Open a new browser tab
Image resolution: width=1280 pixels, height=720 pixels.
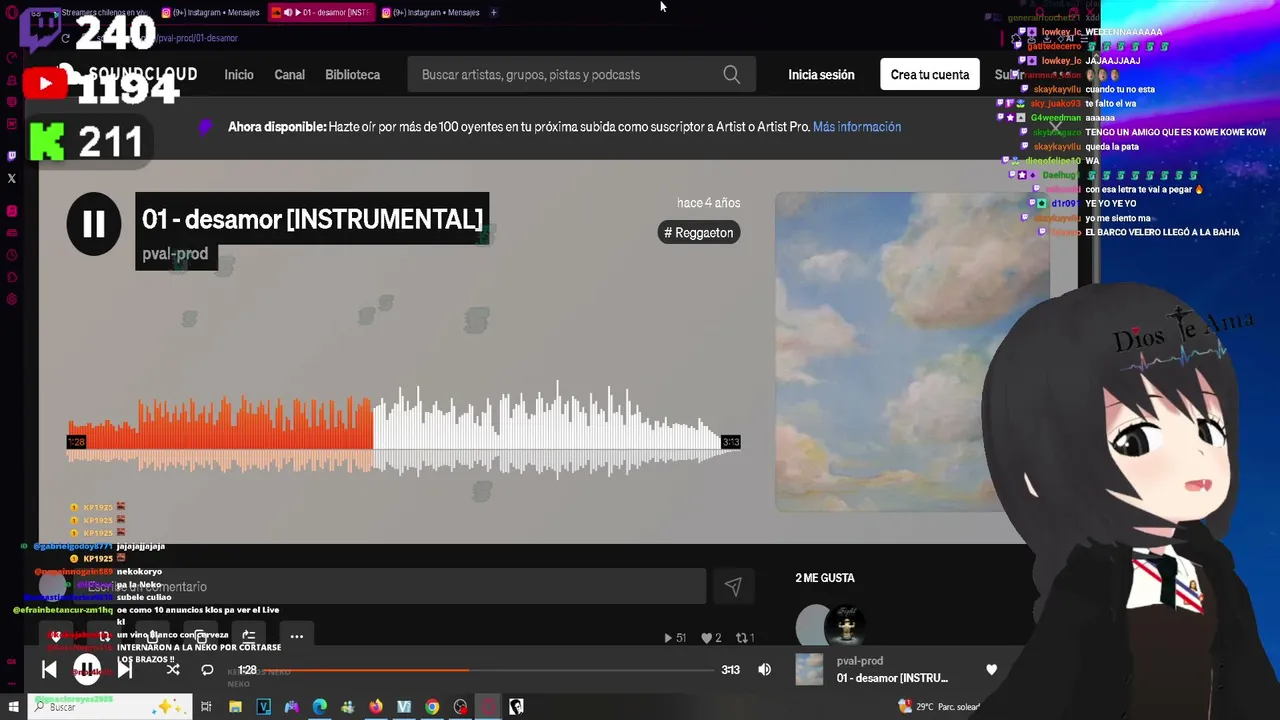pos(493,13)
